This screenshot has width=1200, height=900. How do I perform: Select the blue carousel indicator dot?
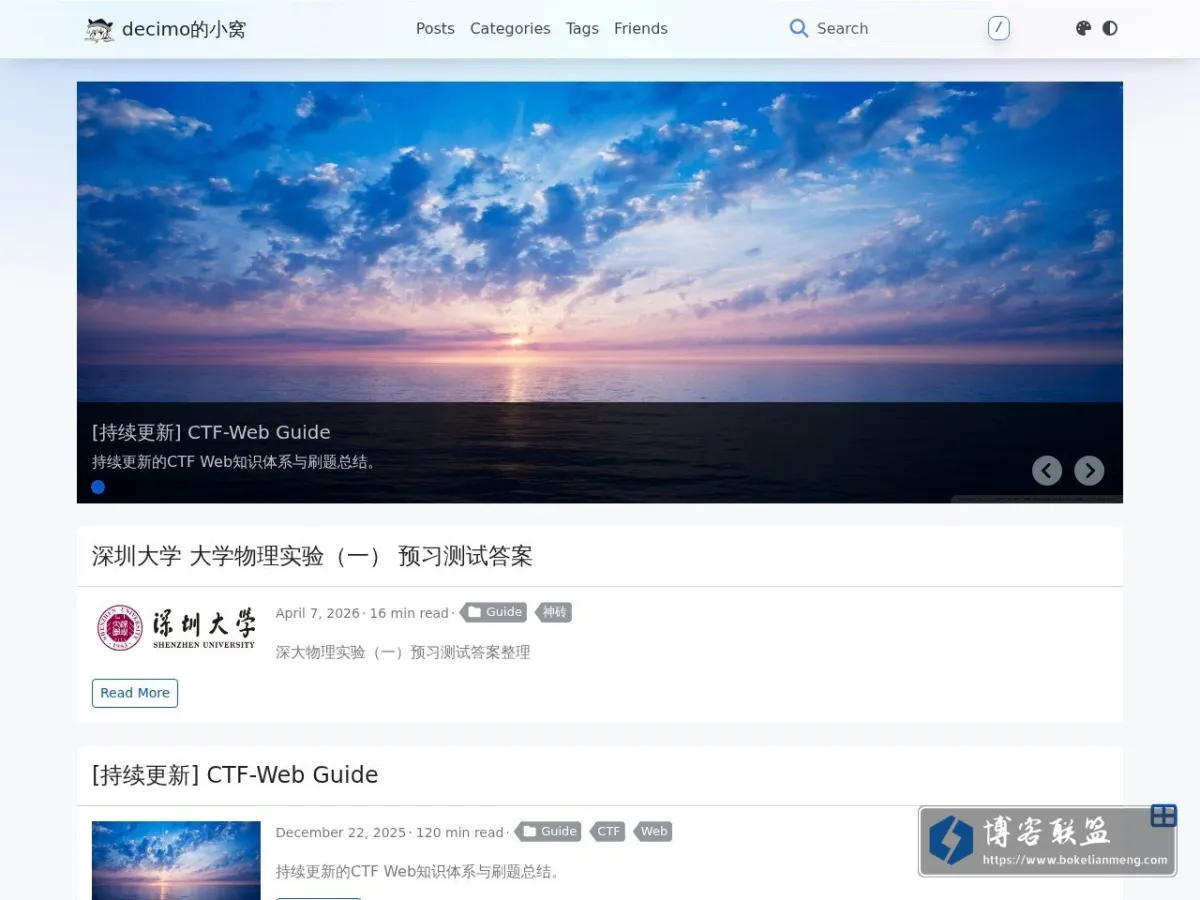pos(98,487)
